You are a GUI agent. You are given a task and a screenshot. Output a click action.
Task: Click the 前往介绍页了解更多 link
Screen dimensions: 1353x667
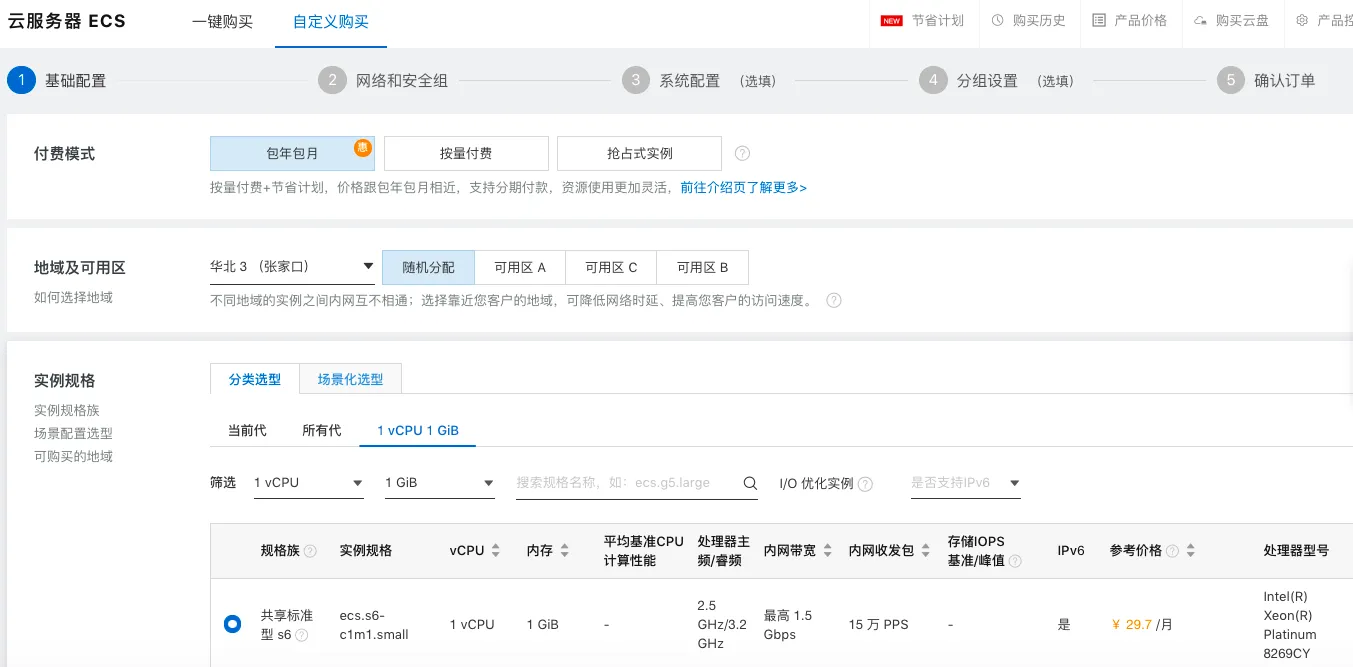coord(742,187)
